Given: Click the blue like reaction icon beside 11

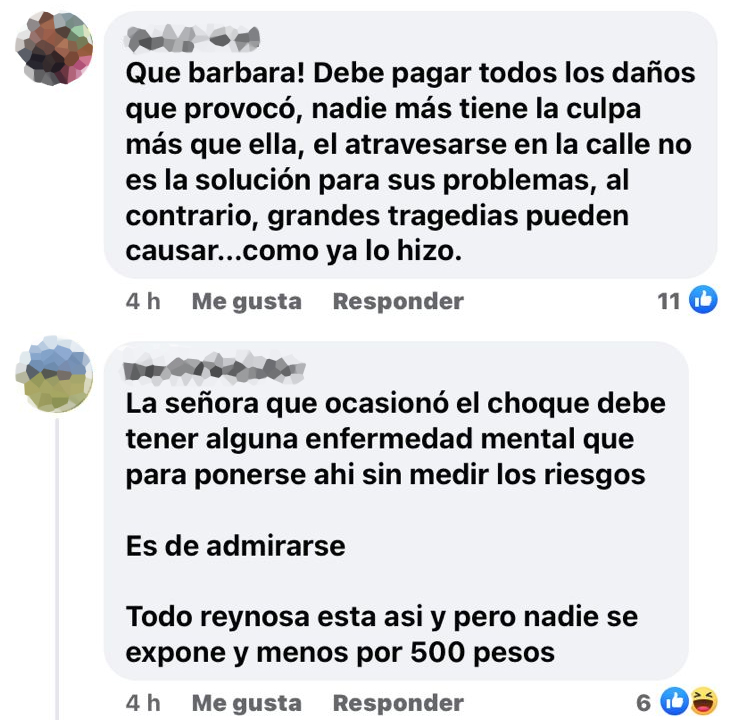Looking at the screenshot, I should [703, 300].
